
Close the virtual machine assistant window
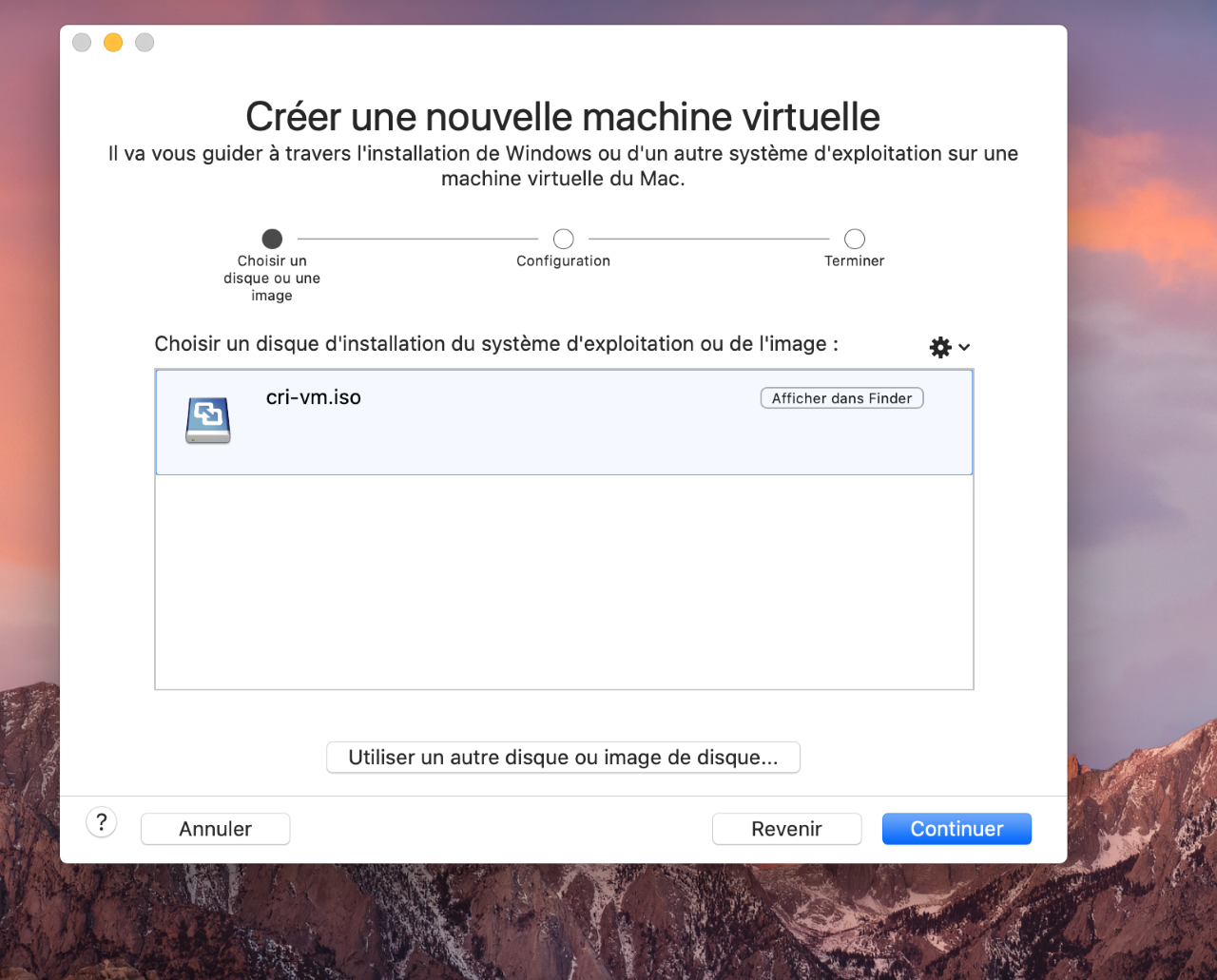[x=82, y=43]
